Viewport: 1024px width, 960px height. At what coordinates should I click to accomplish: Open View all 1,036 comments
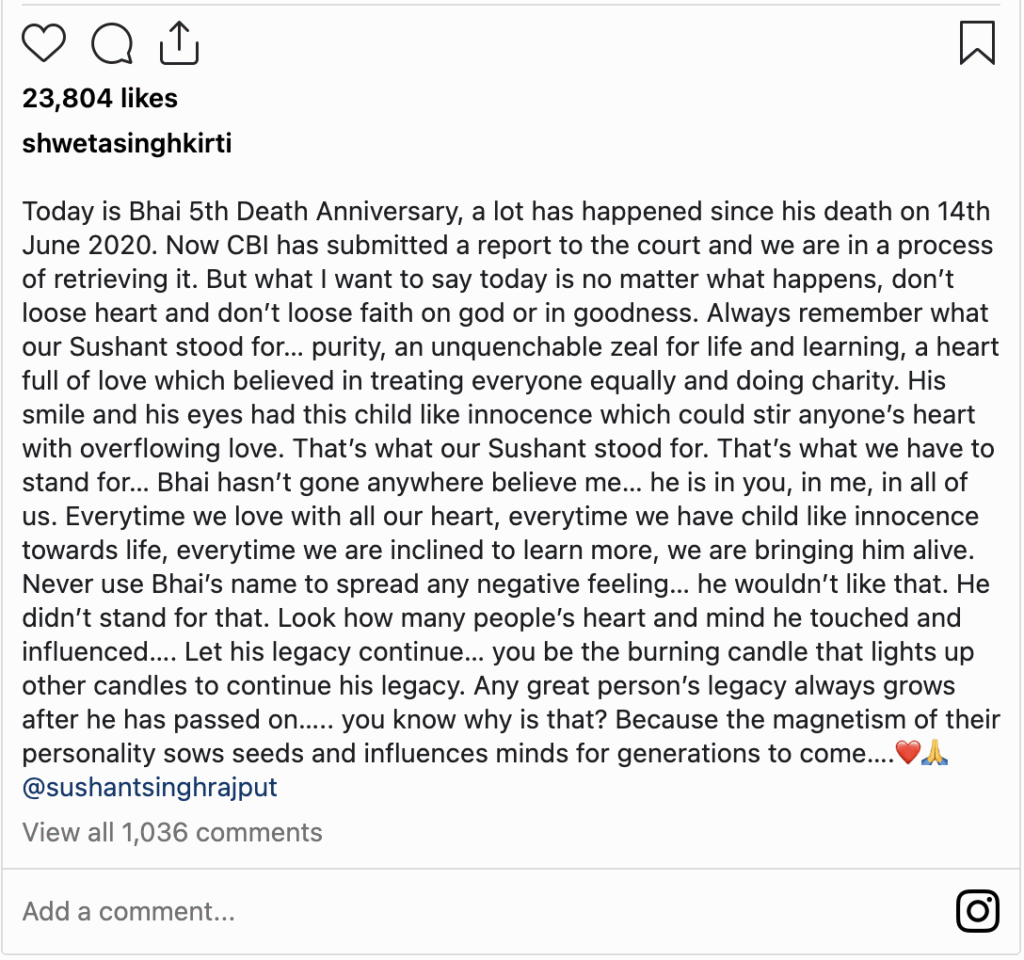172,833
